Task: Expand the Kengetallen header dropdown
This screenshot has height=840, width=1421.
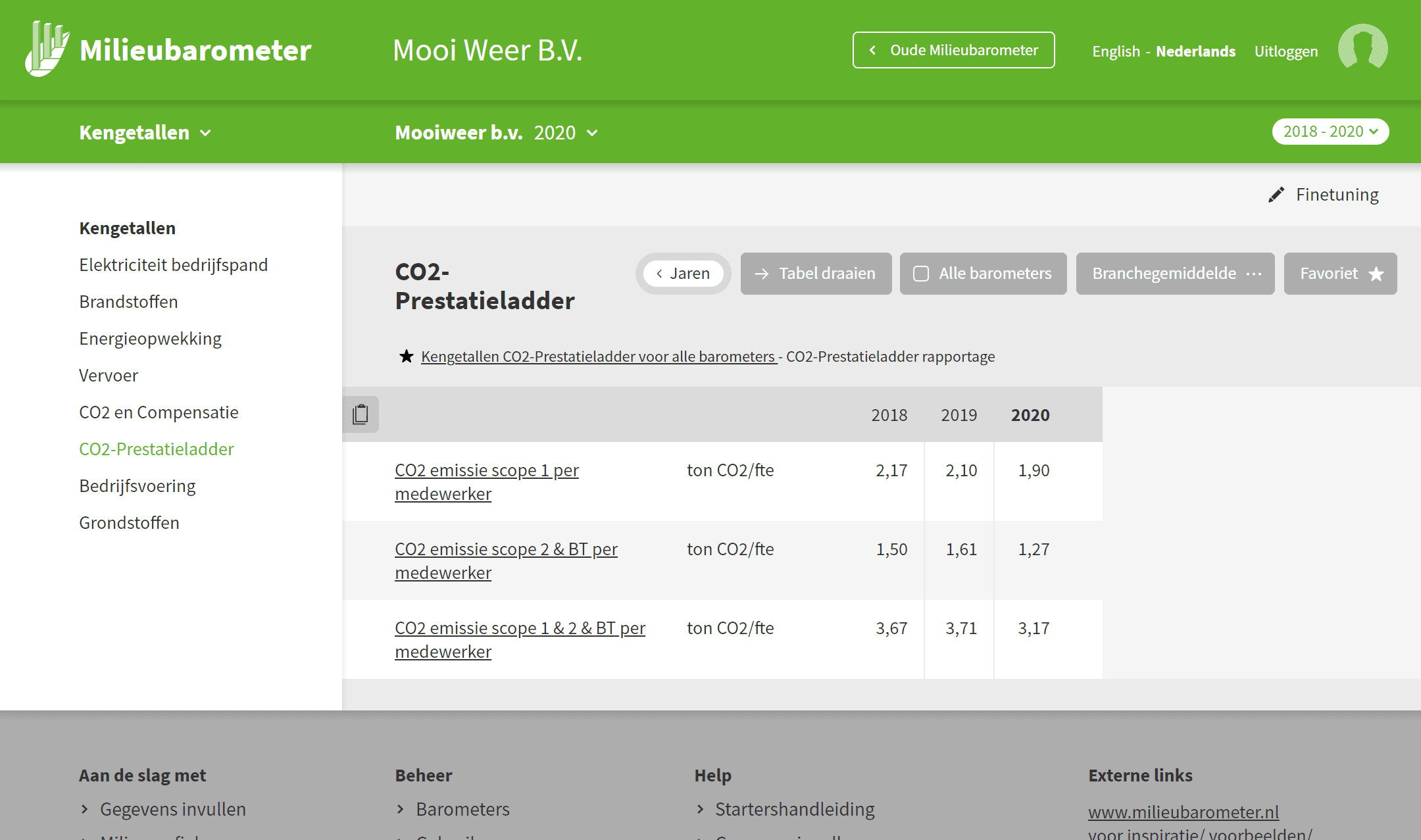Action: pyautogui.click(x=145, y=133)
